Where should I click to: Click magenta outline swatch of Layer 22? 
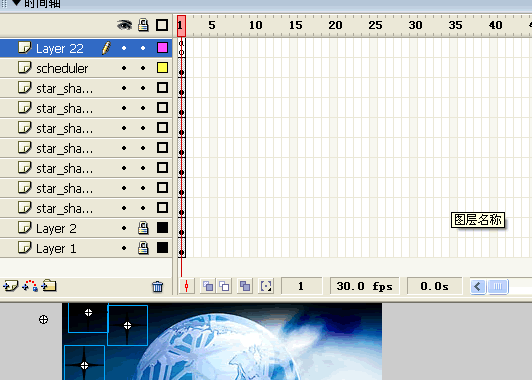point(162,48)
